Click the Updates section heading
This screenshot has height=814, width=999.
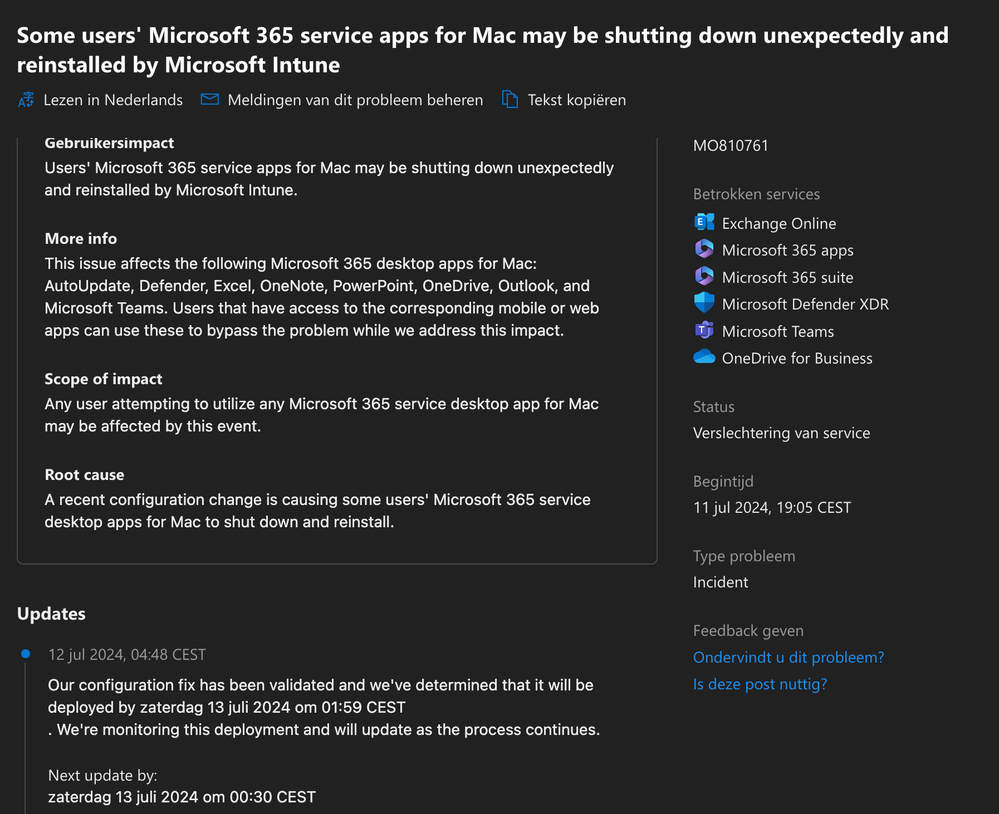[51, 614]
